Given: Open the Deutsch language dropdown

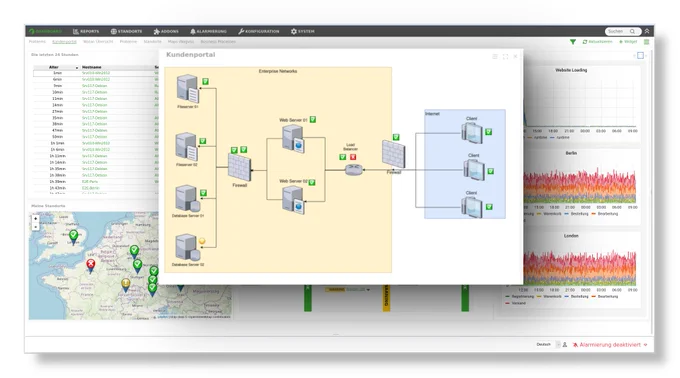Looking at the screenshot, I should 548,345.
